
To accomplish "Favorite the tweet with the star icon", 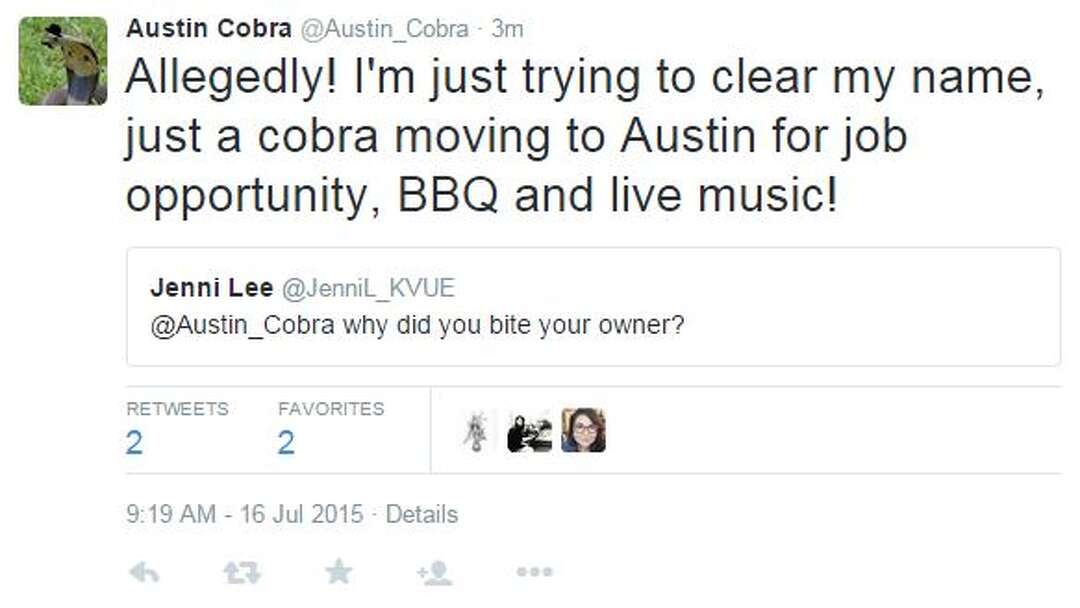I will pos(339,571).
